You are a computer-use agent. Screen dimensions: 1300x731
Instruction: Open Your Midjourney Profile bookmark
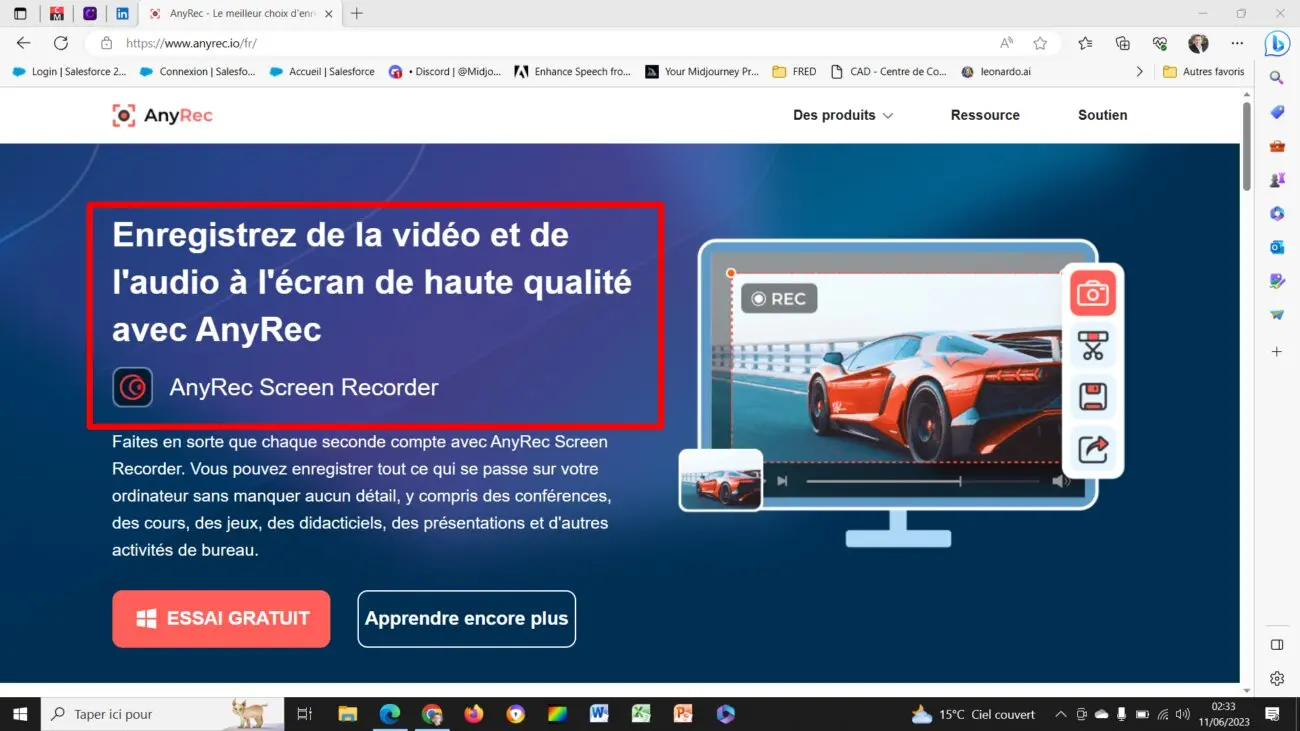[x=702, y=72]
